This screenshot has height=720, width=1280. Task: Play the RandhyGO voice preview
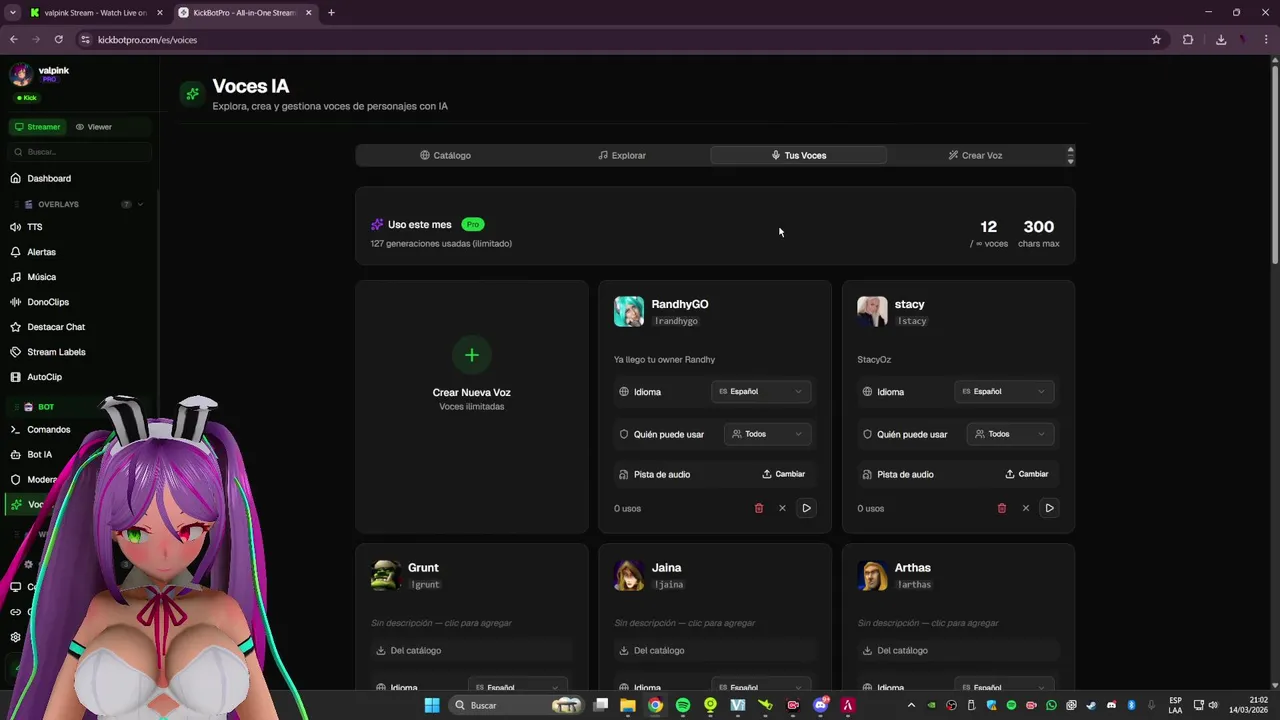(806, 508)
